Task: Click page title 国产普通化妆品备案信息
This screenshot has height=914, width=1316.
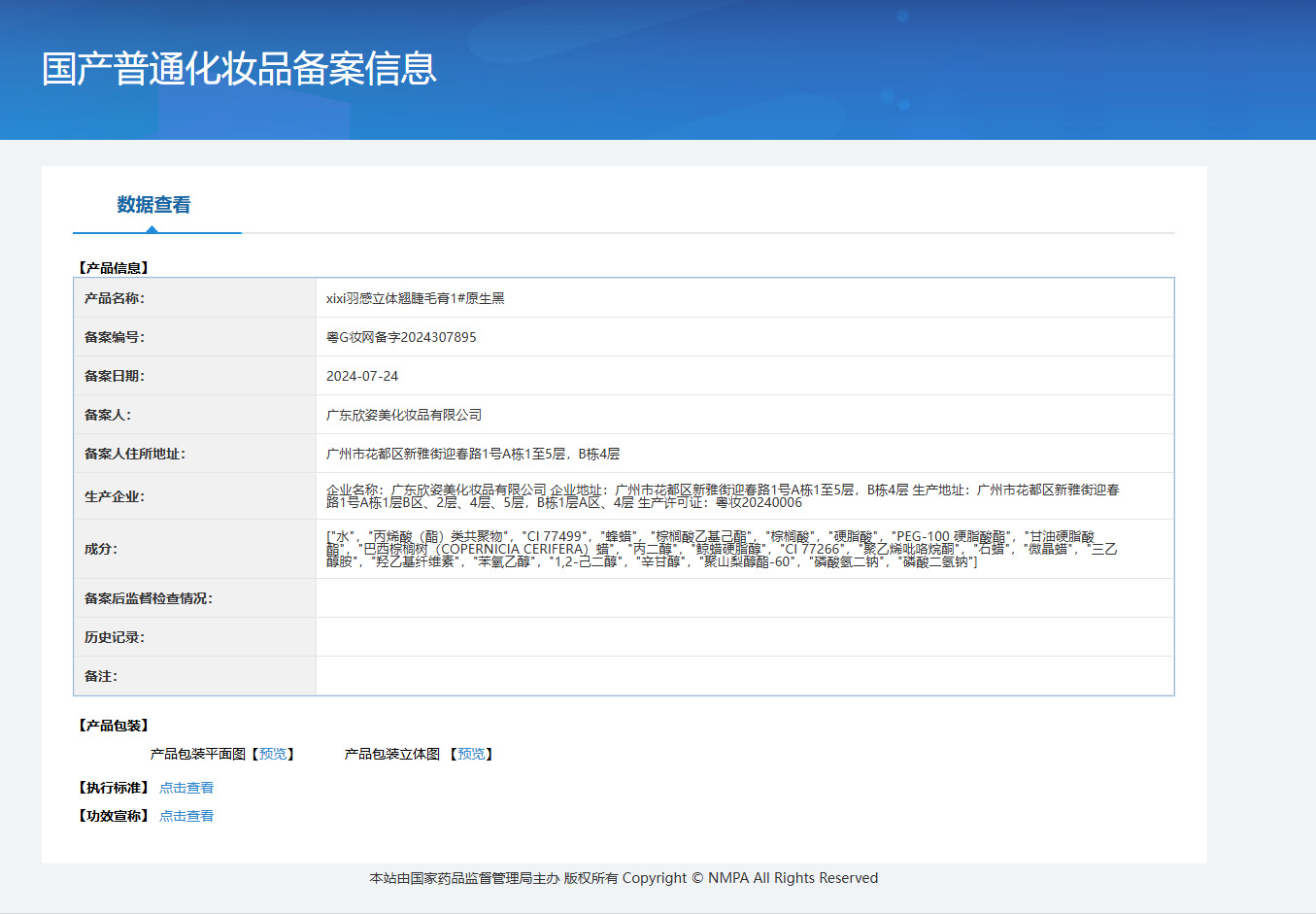Action: pyautogui.click(x=239, y=69)
